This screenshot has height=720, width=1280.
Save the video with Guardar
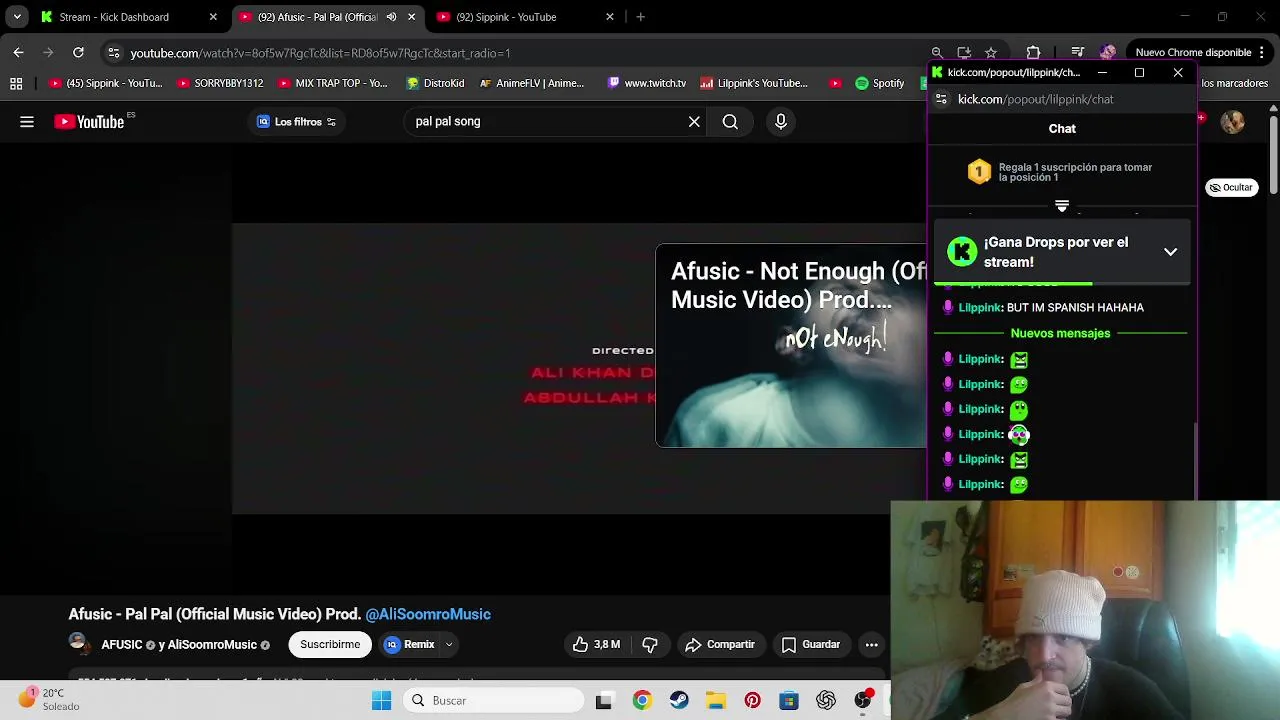pyautogui.click(x=811, y=645)
